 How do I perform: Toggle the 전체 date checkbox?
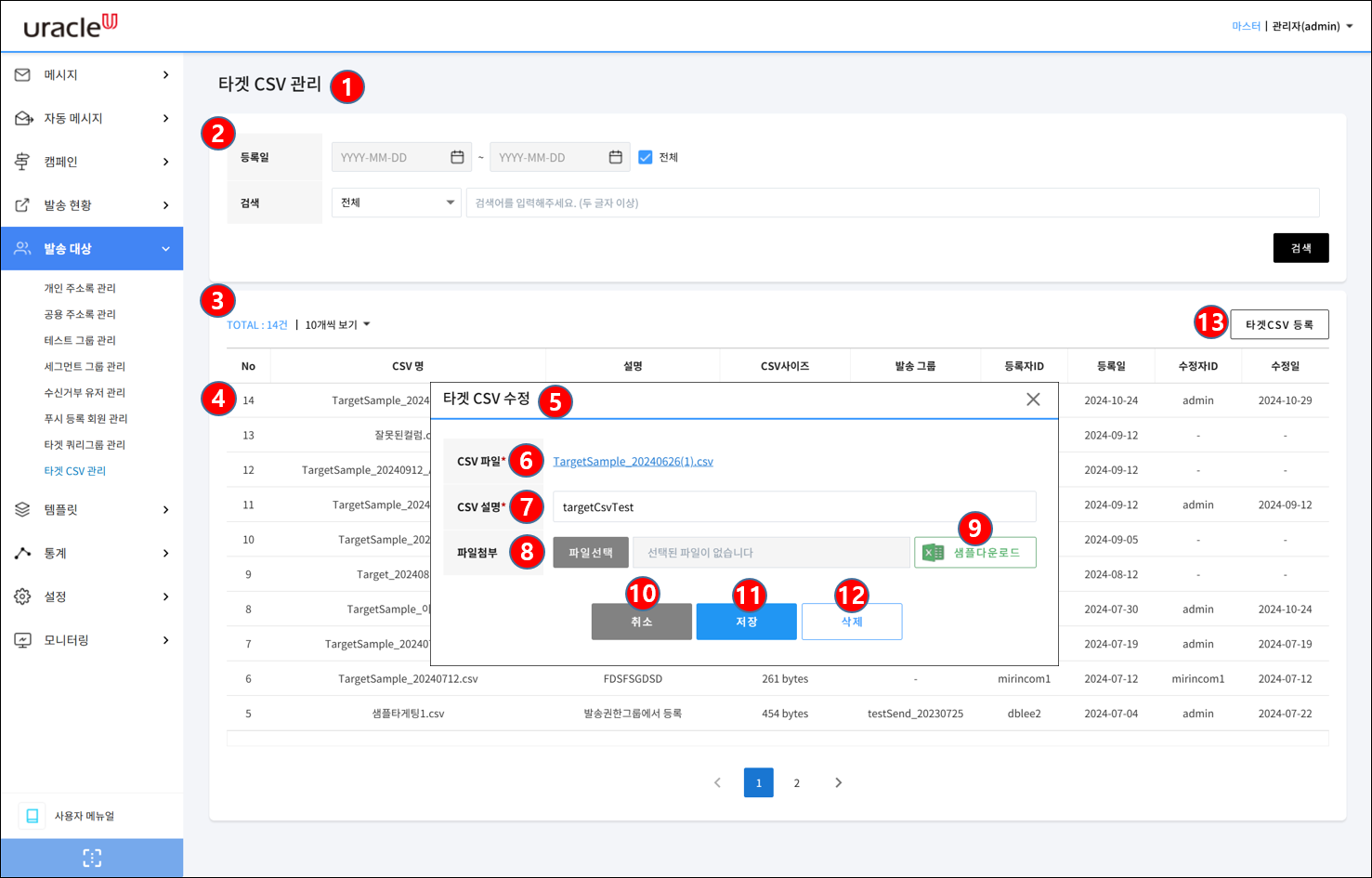(x=646, y=157)
